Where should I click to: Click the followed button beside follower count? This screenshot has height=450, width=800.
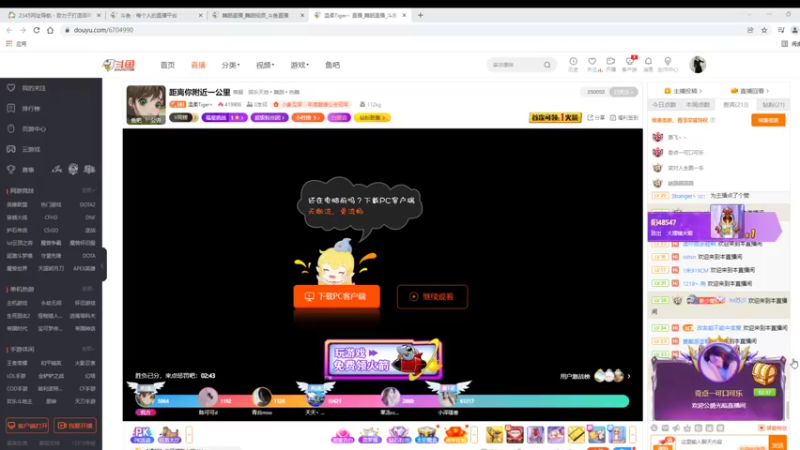click(x=623, y=92)
